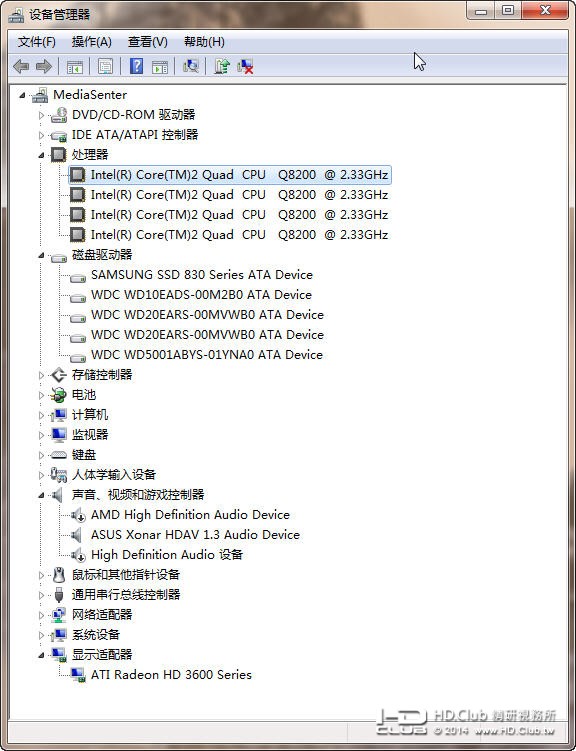Click the 网络适配器 network adapter icon
The height and width of the screenshot is (751, 576).
(58, 614)
